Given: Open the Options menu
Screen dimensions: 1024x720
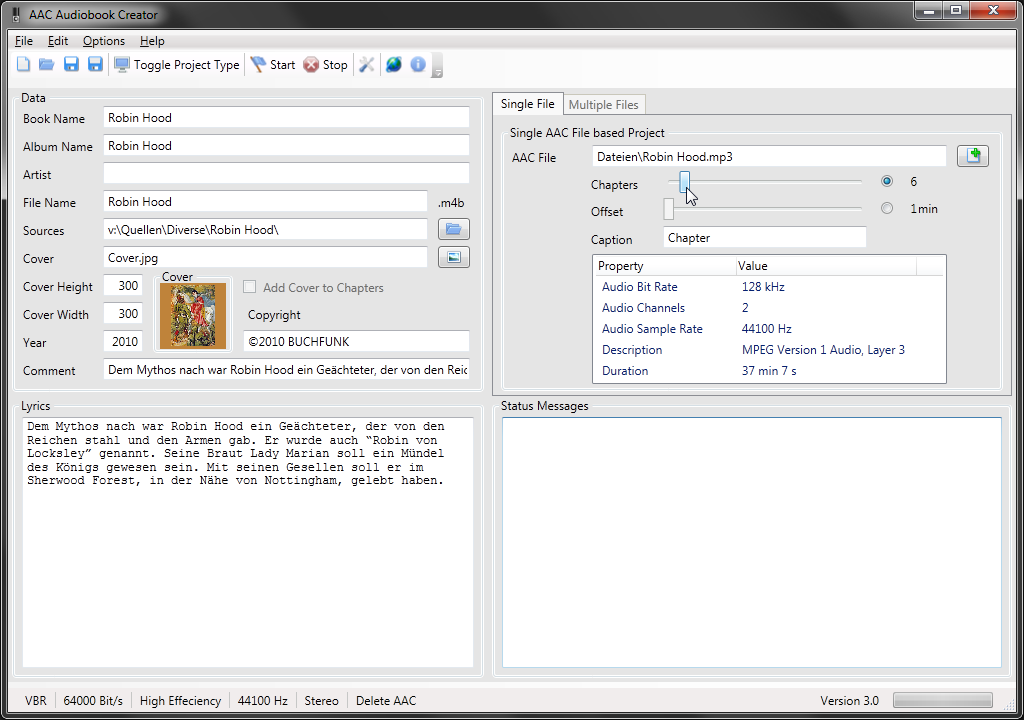Looking at the screenshot, I should point(104,41).
